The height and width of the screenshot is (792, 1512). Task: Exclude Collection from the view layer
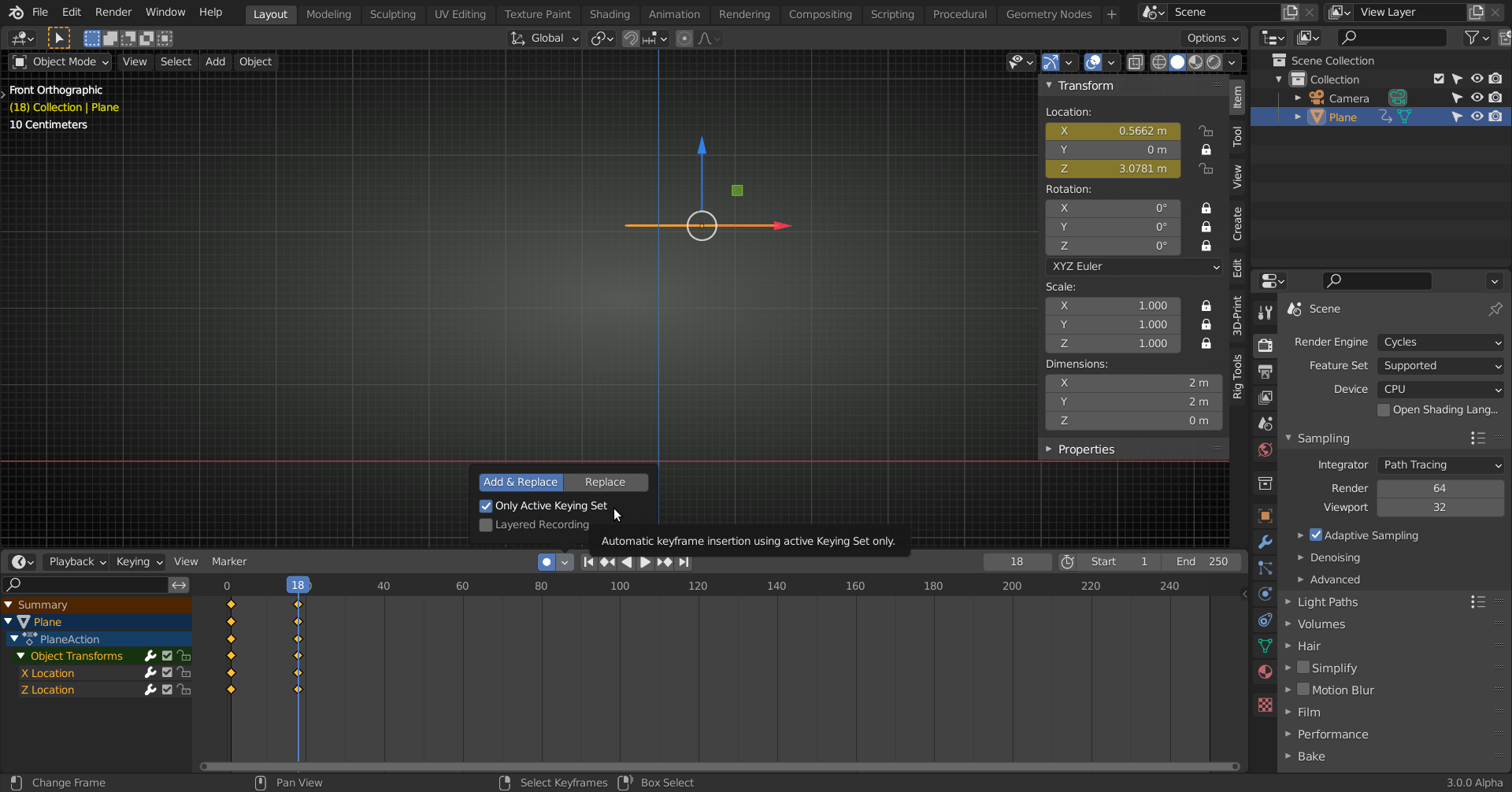pos(1439,79)
